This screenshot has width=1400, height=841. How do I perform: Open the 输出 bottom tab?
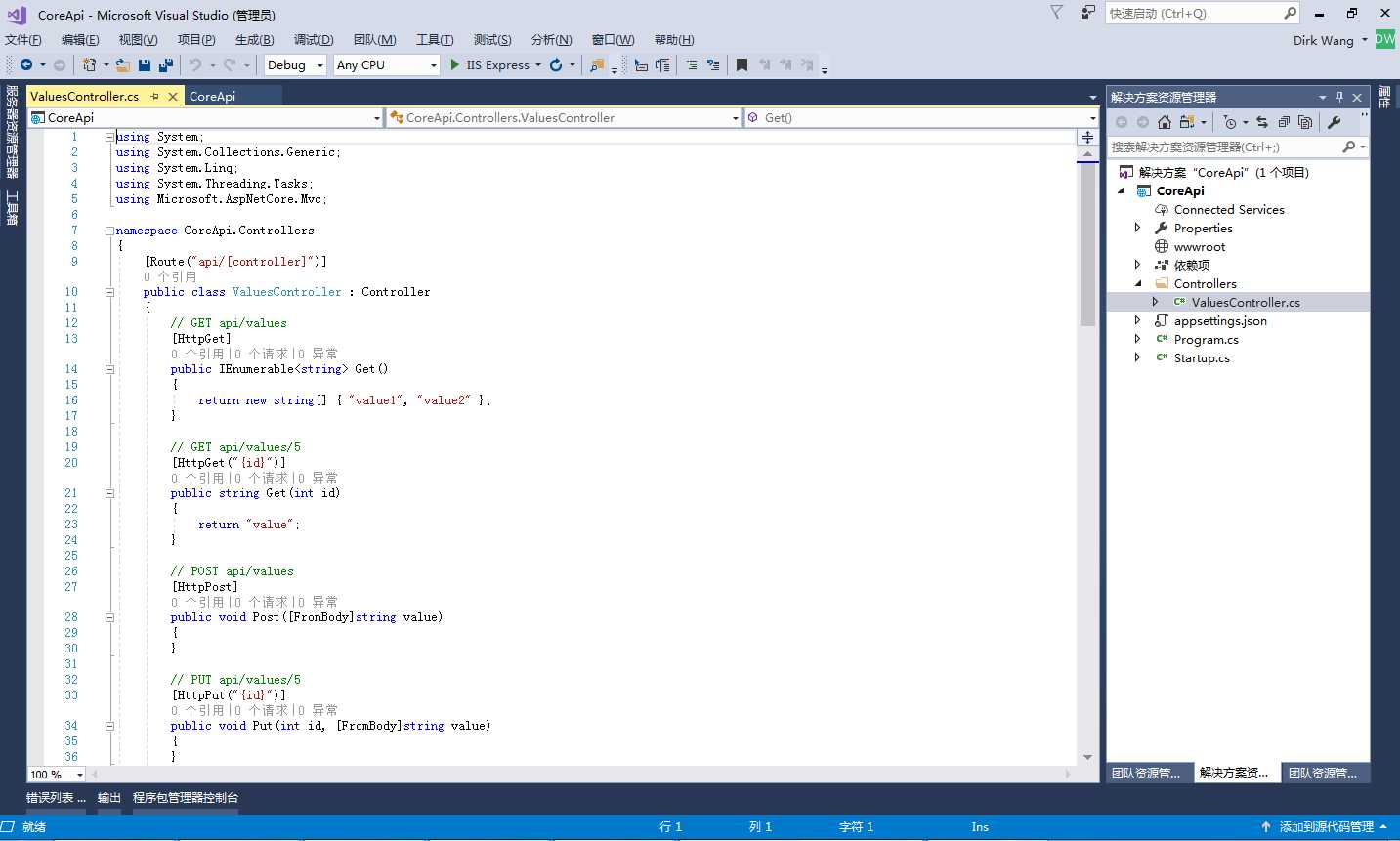(109, 797)
